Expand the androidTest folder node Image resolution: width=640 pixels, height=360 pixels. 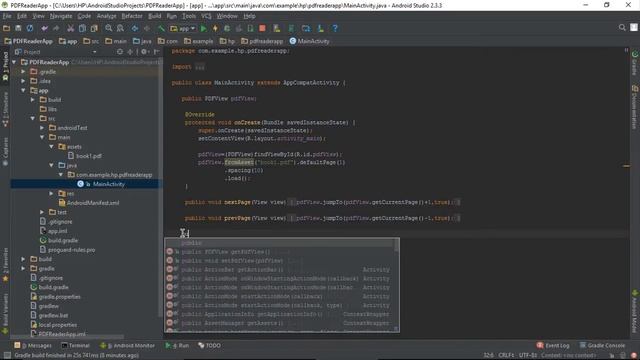pos(42,128)
